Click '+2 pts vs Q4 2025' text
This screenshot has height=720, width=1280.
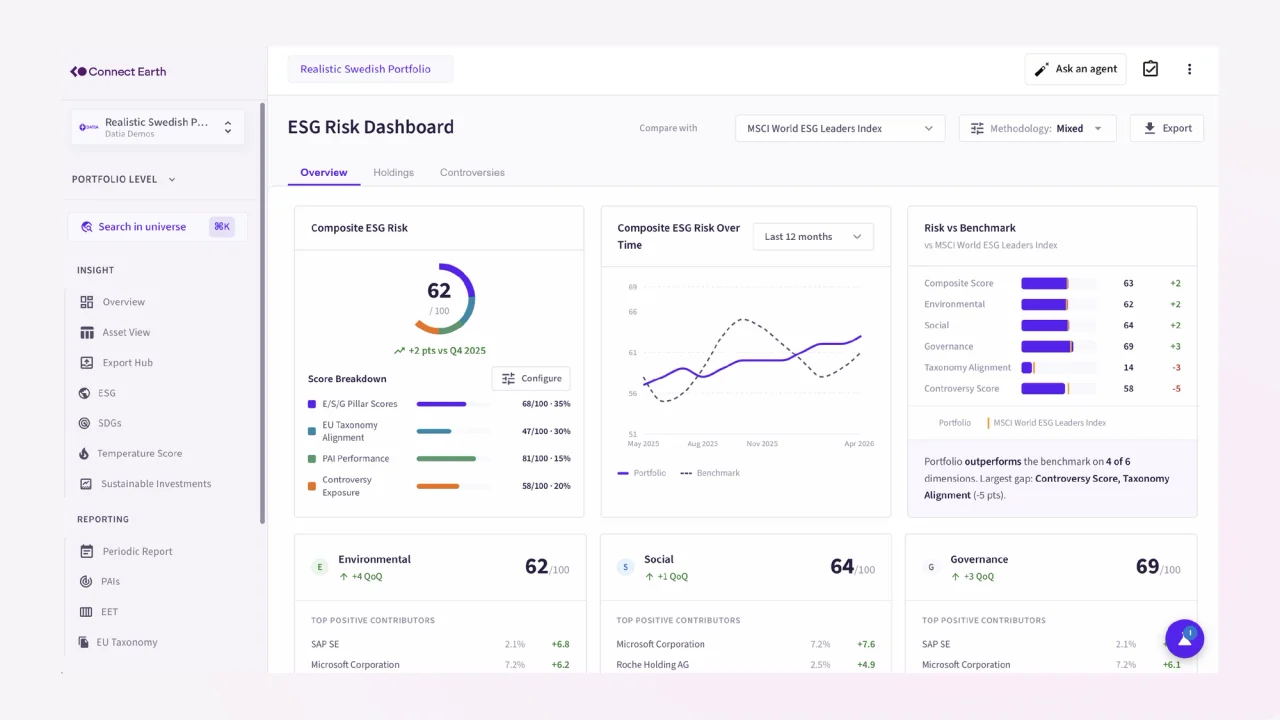click(439, 351)
